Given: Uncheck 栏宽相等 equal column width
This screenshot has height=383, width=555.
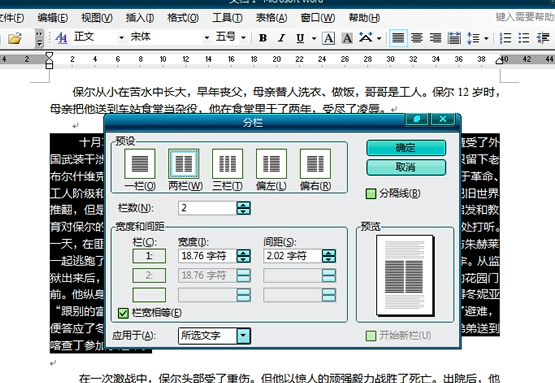Looking at the screenshot, I should tap(123, 313).
